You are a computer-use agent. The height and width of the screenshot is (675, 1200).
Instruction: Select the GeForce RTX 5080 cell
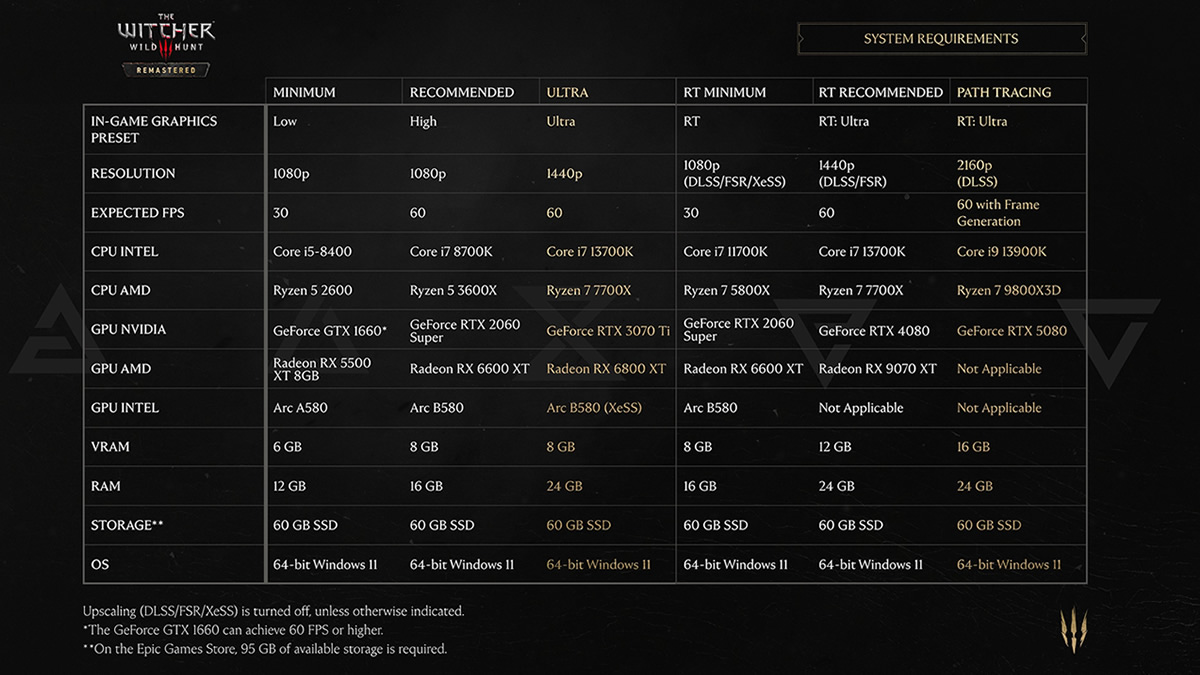coord(1012,330)
